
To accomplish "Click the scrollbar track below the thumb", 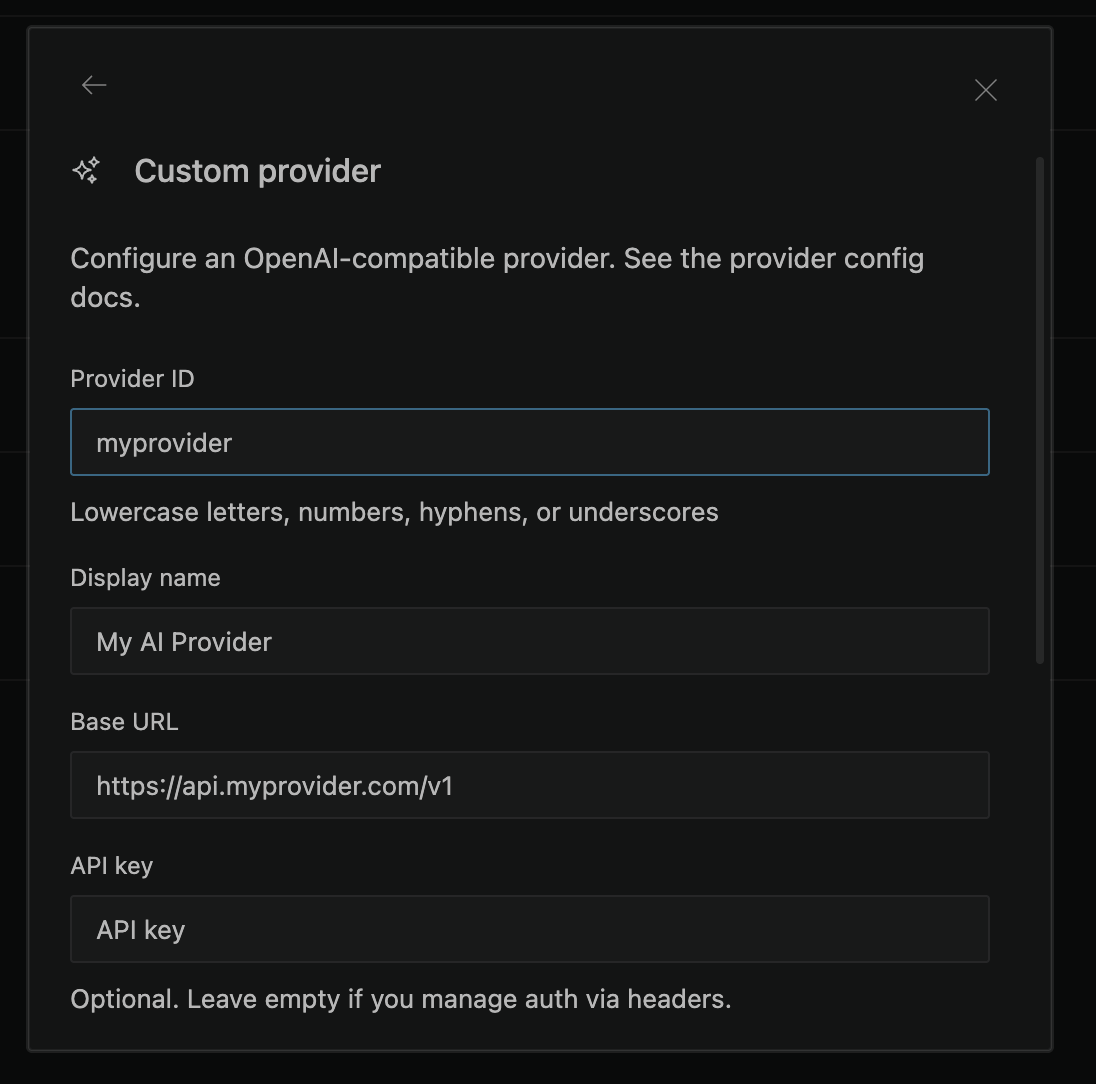I will tap(1040, 850).
